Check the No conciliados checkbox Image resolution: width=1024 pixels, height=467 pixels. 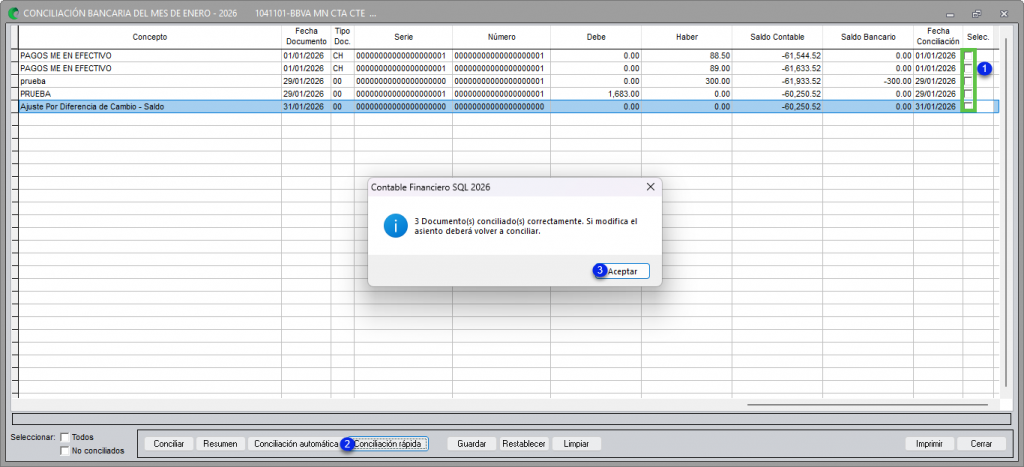click(65, 450)
